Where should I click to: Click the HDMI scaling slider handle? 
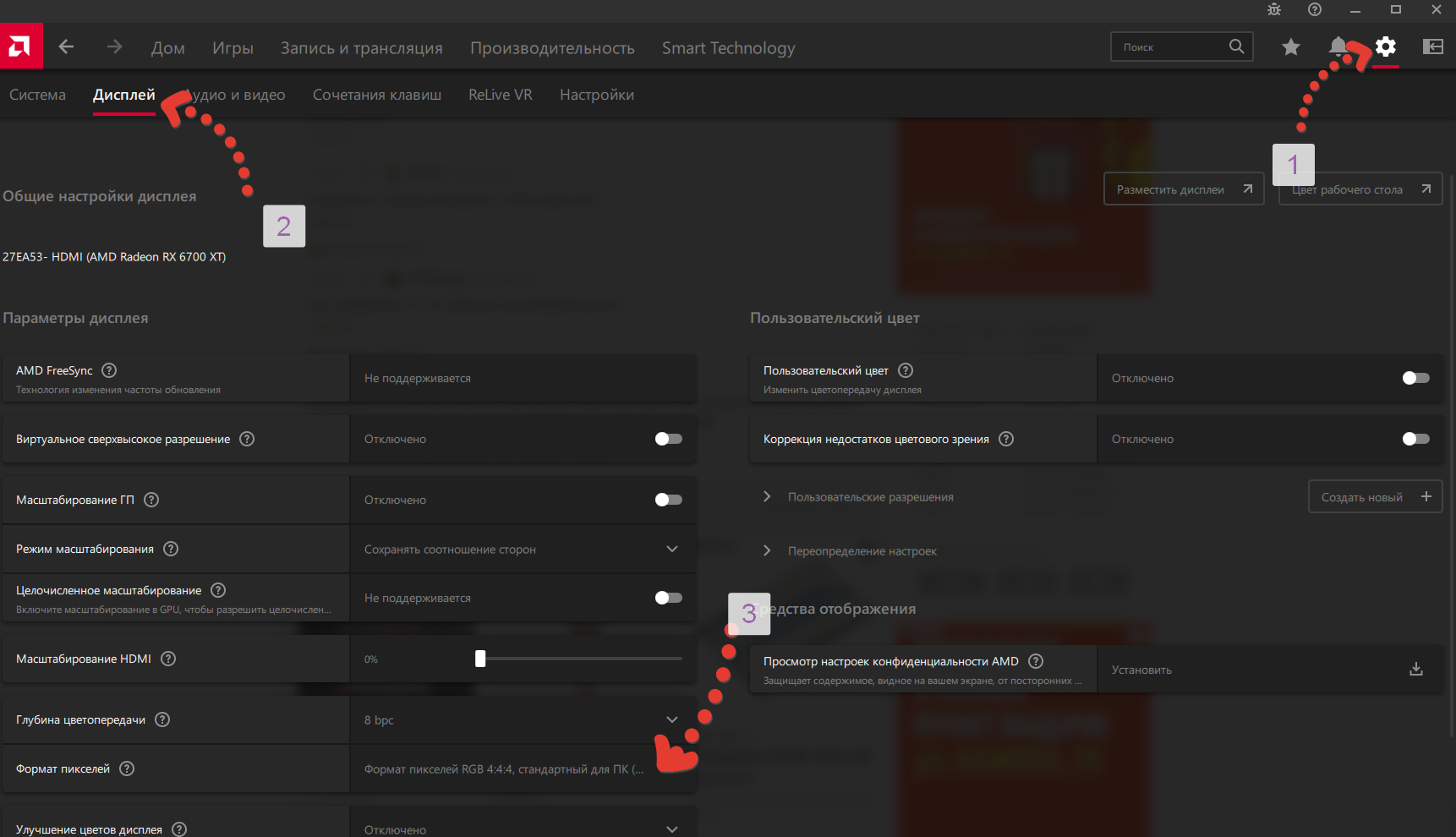click(x=480, y=659)
